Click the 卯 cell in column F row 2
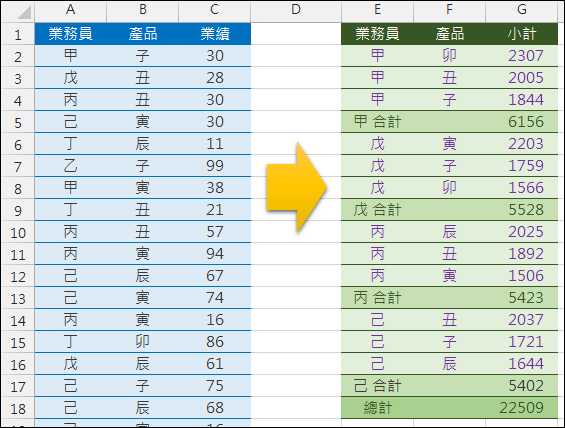 point(449,56)
